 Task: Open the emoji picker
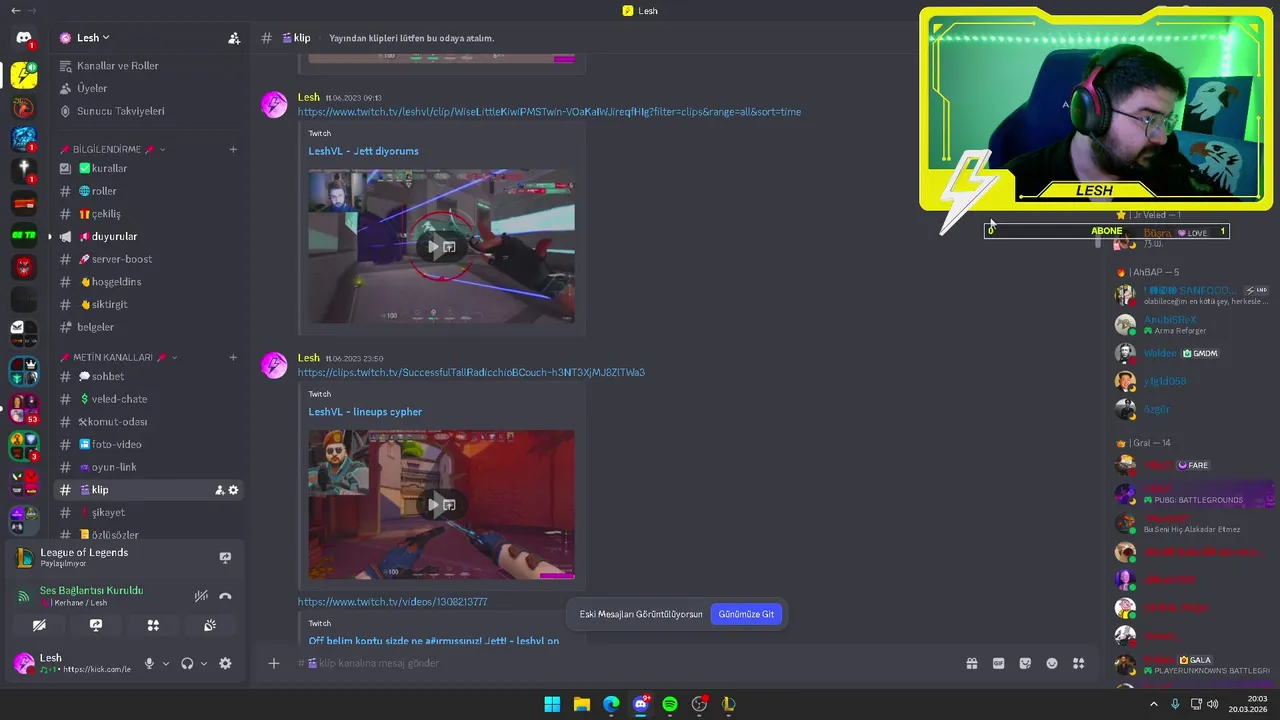pos(1052,663)
